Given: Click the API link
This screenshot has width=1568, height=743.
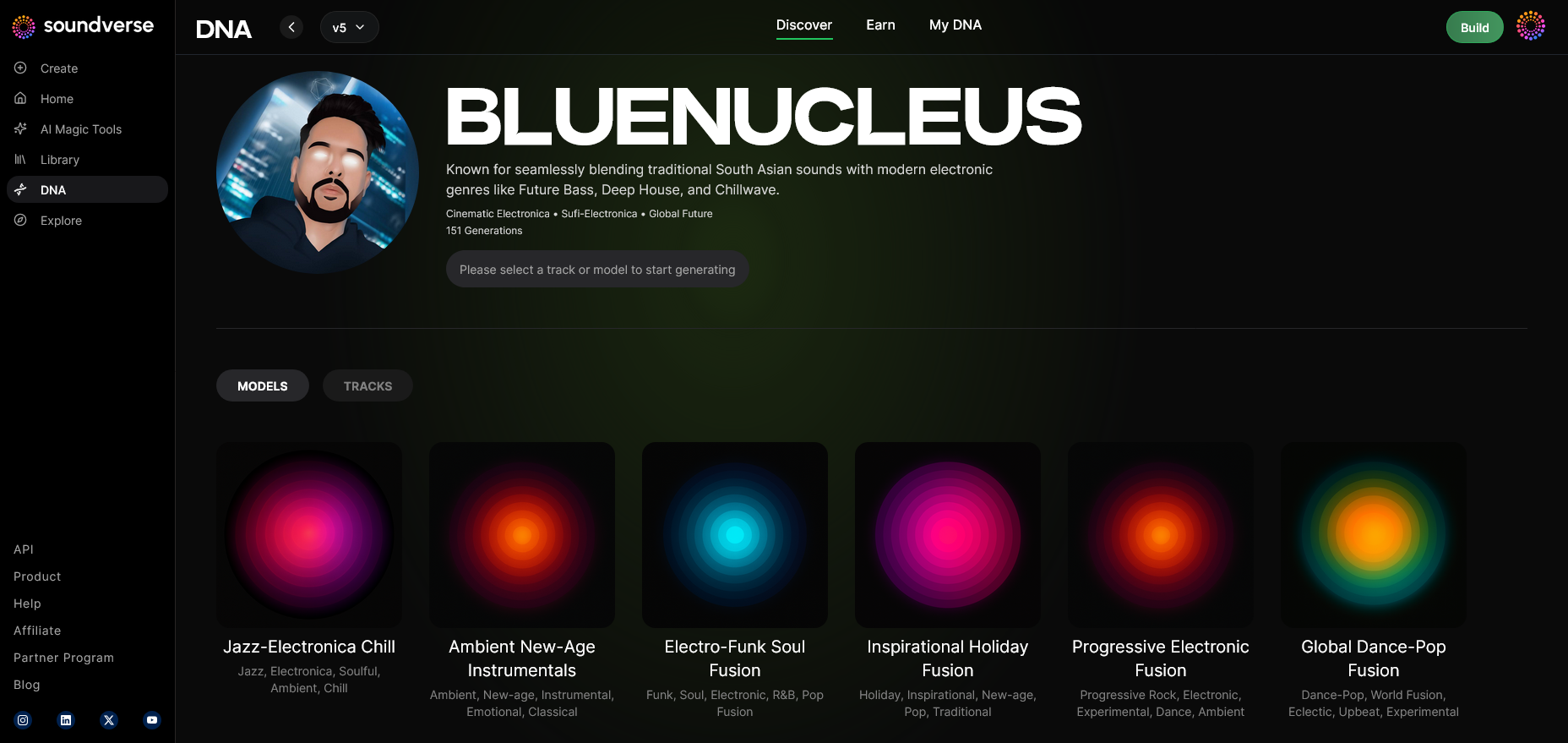Looking at the screenshot, I should pyautogui.click(x=24, y=549).
